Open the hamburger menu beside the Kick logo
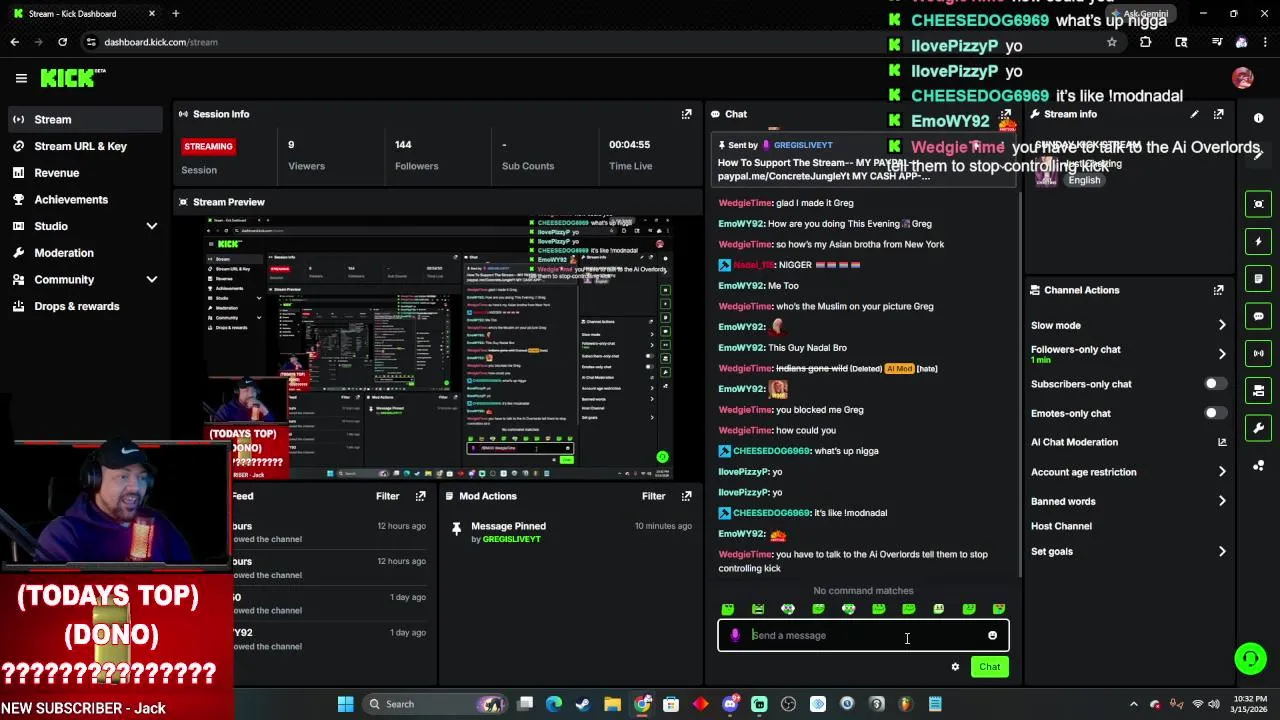 click(x=21, y=78)
